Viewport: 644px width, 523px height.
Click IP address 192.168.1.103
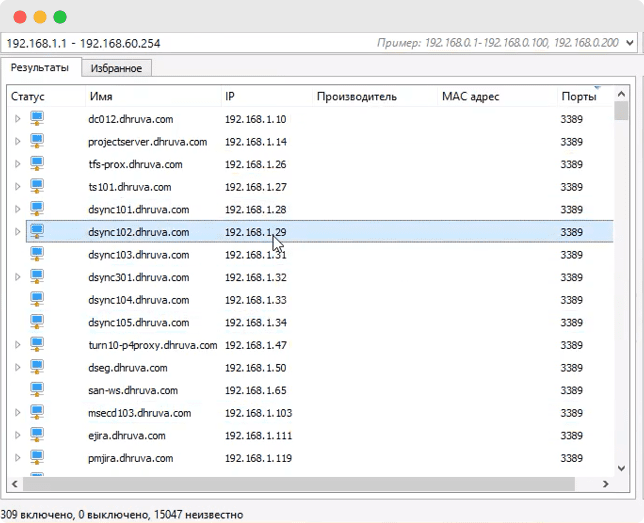(258, 413)
